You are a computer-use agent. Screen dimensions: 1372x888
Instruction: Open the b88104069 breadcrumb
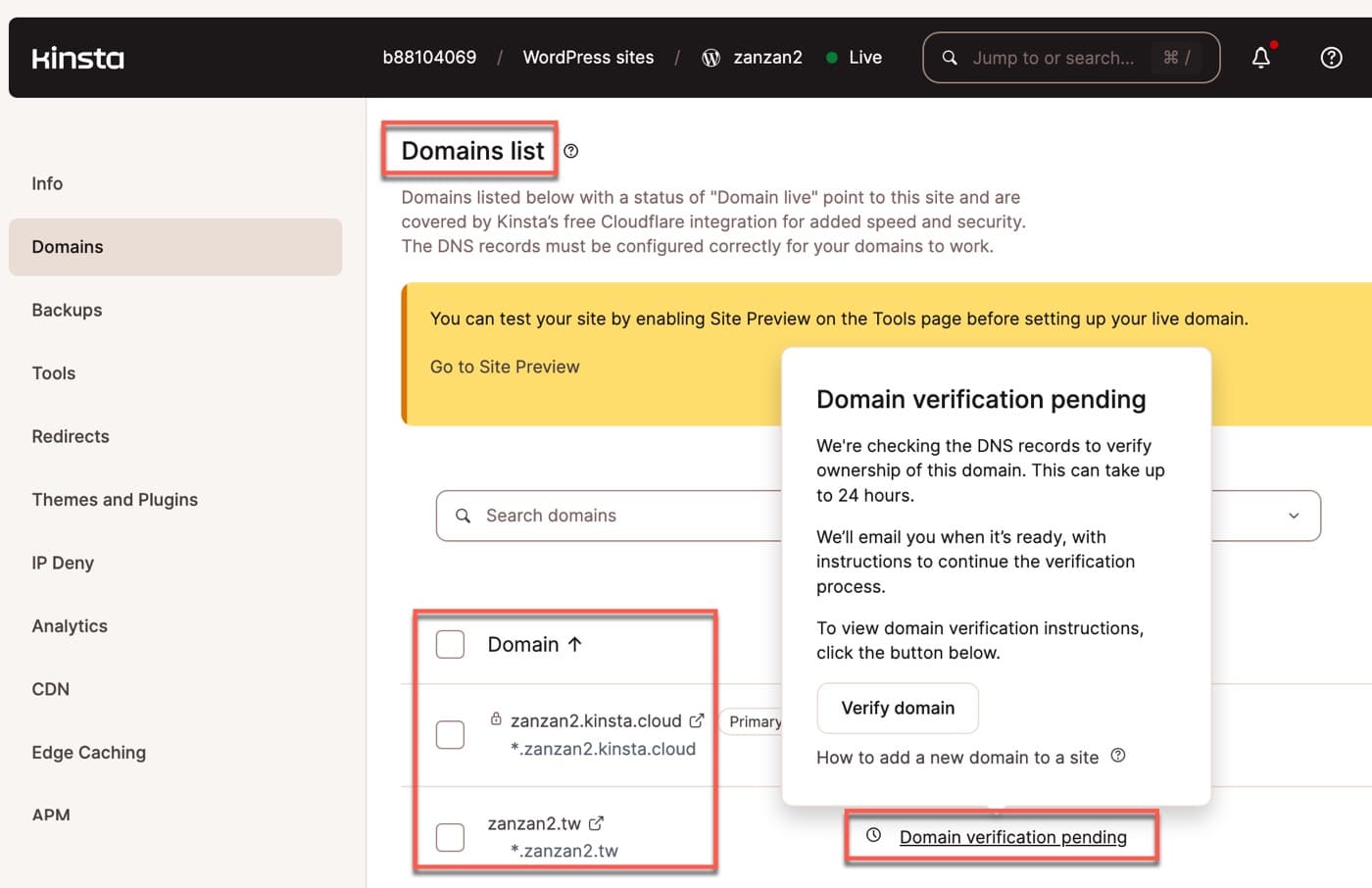[429, 58]
